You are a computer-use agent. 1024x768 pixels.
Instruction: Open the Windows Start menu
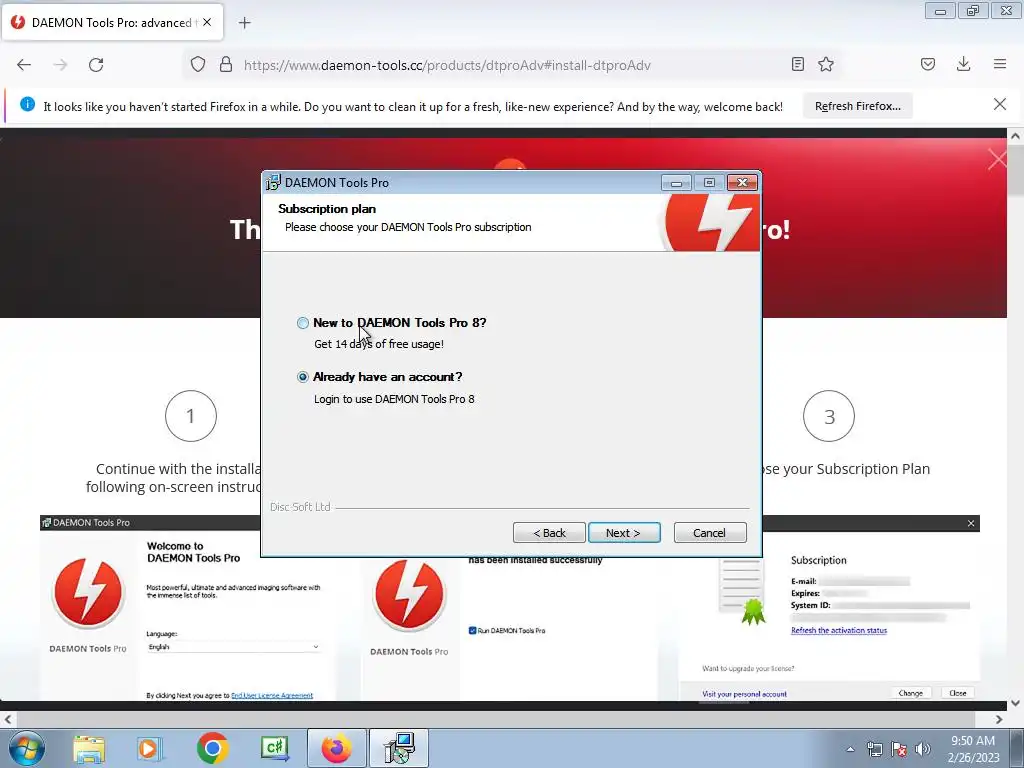pyautogui.click(x=27, y=748)
